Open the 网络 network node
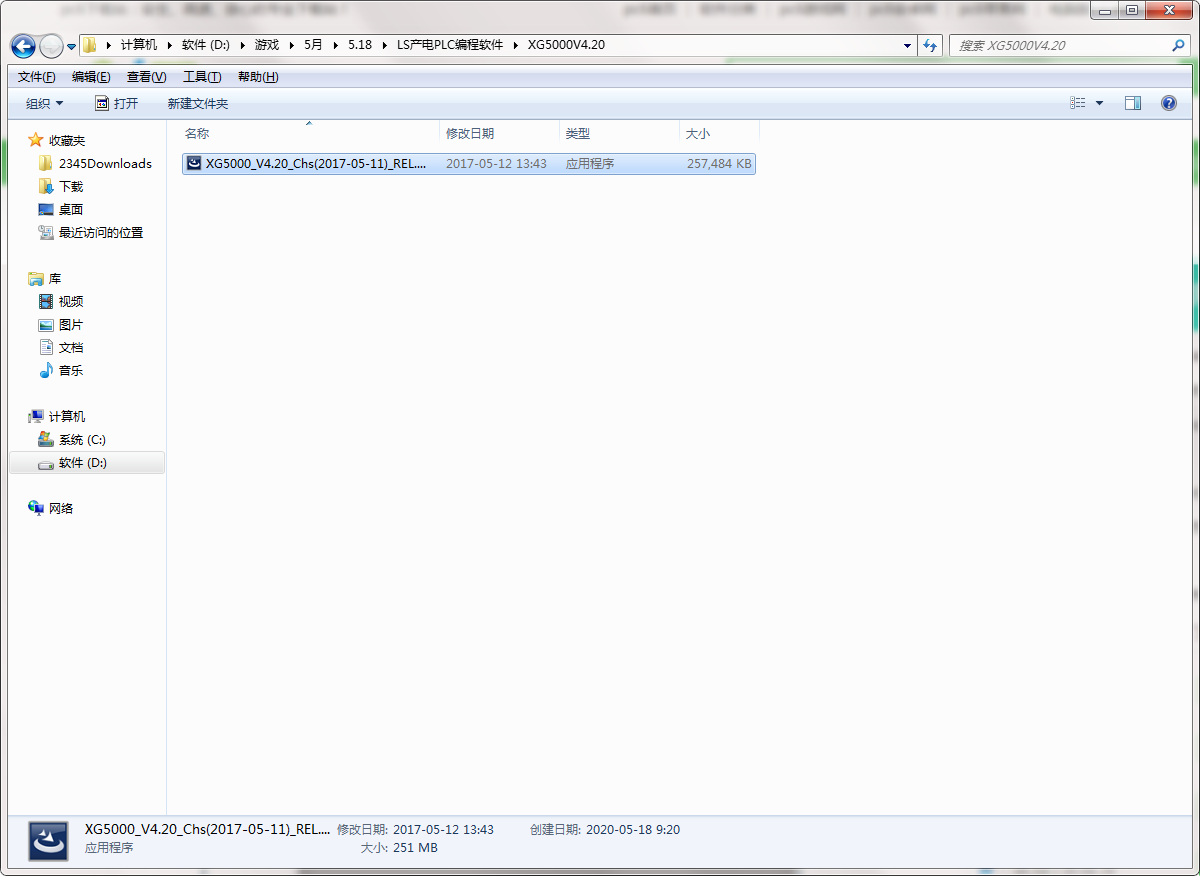Image resolution: width=1200 pixels, height=876 pixels. point(61,509)
